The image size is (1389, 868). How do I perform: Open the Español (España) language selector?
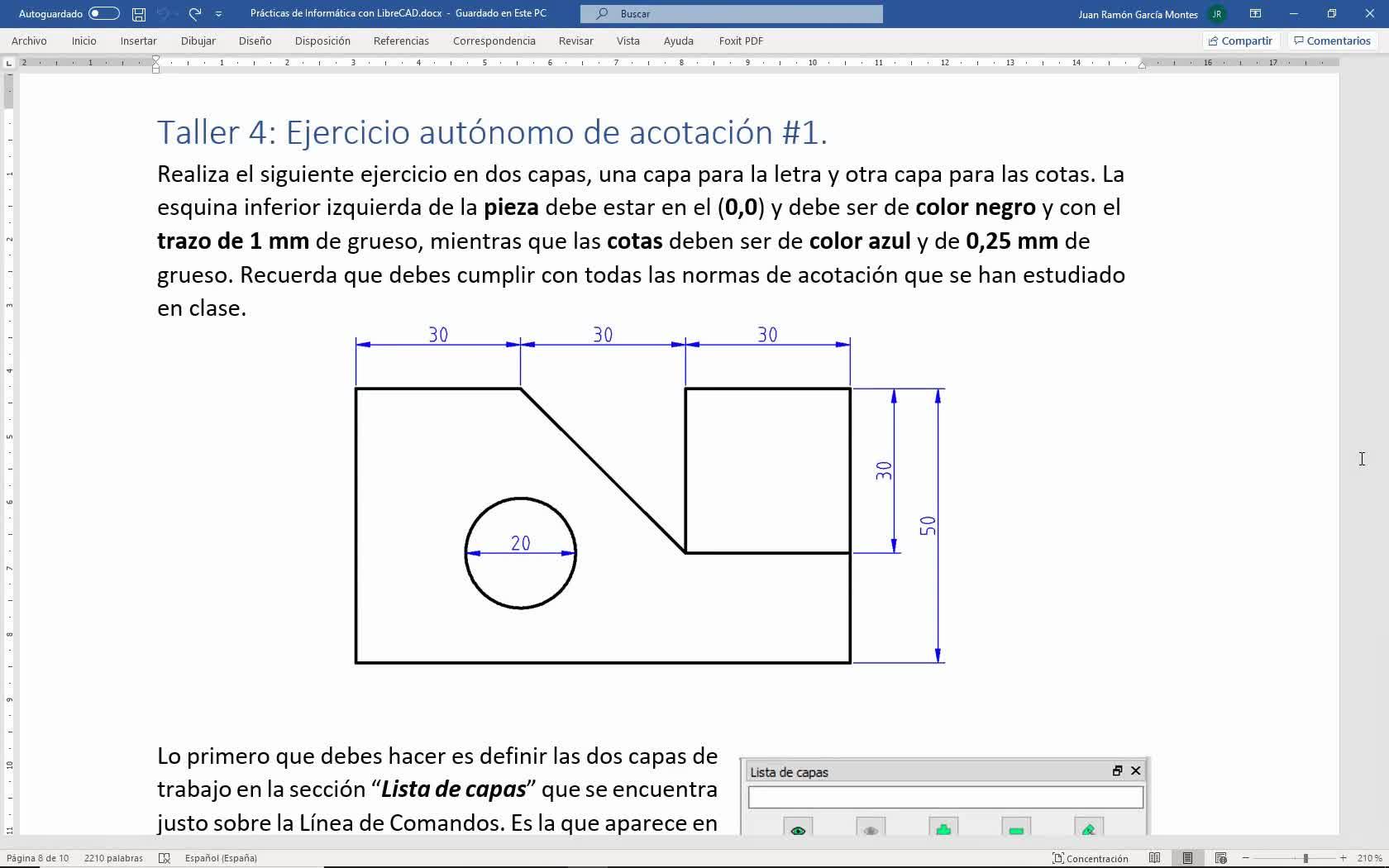pyautogui.click(x=221, y=858)
